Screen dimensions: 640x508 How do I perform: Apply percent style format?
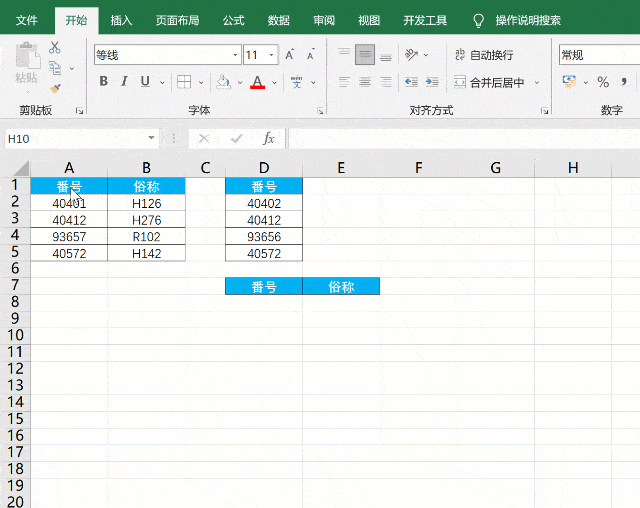click(603, 82)
